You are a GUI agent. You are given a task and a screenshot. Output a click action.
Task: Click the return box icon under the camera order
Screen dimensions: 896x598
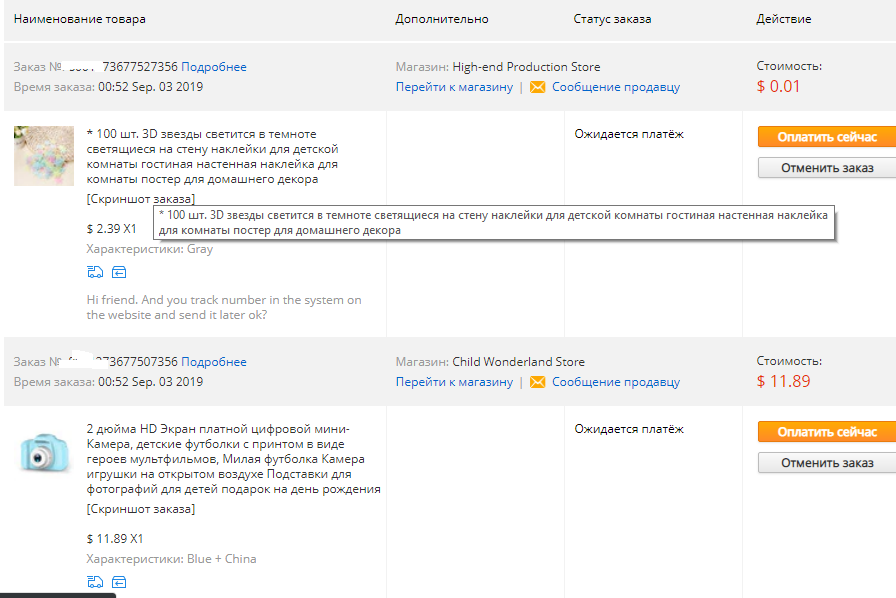[x=119, y=582]
